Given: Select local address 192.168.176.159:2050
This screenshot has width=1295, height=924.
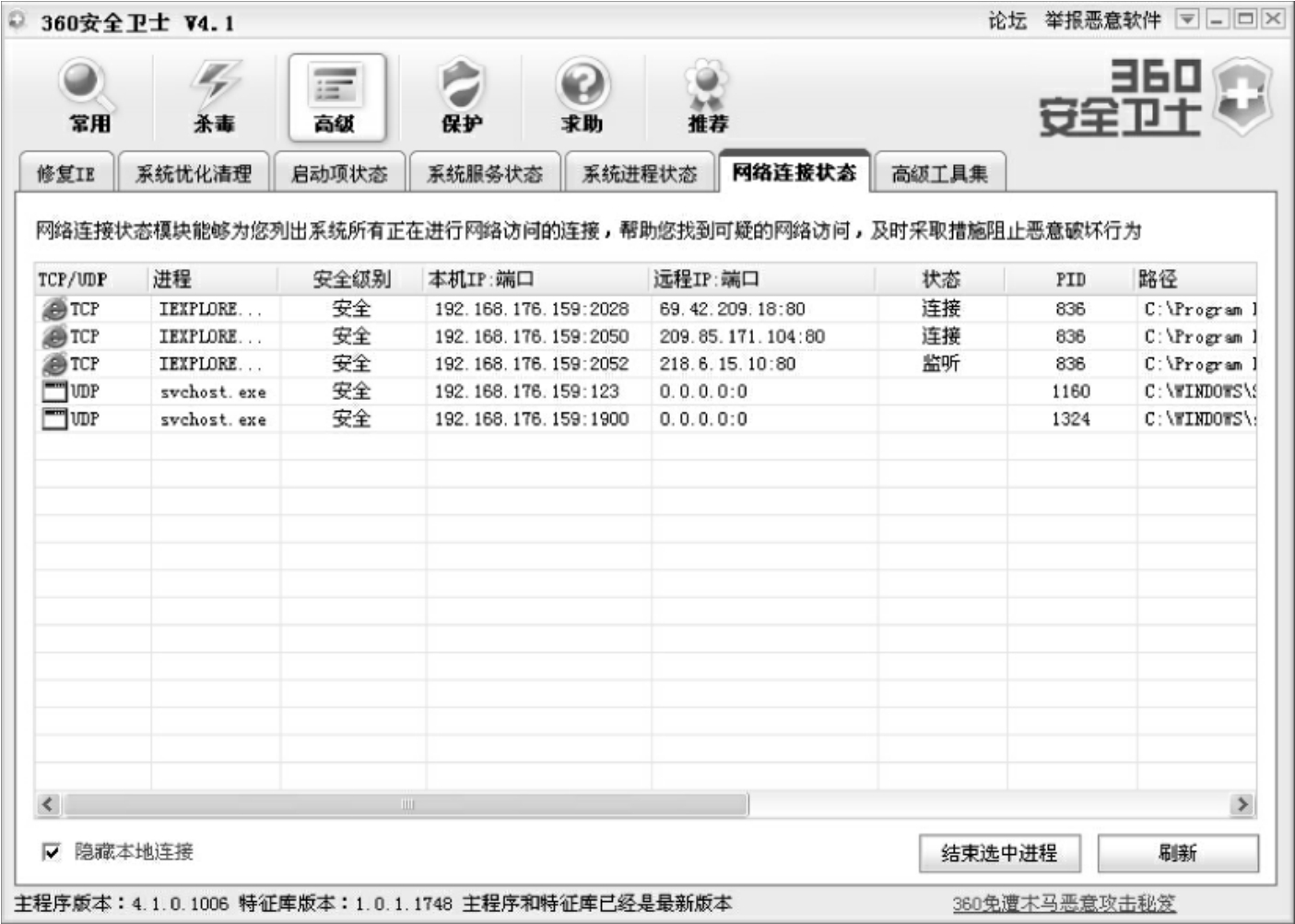Looking at the screenshot, I should 532,337.
